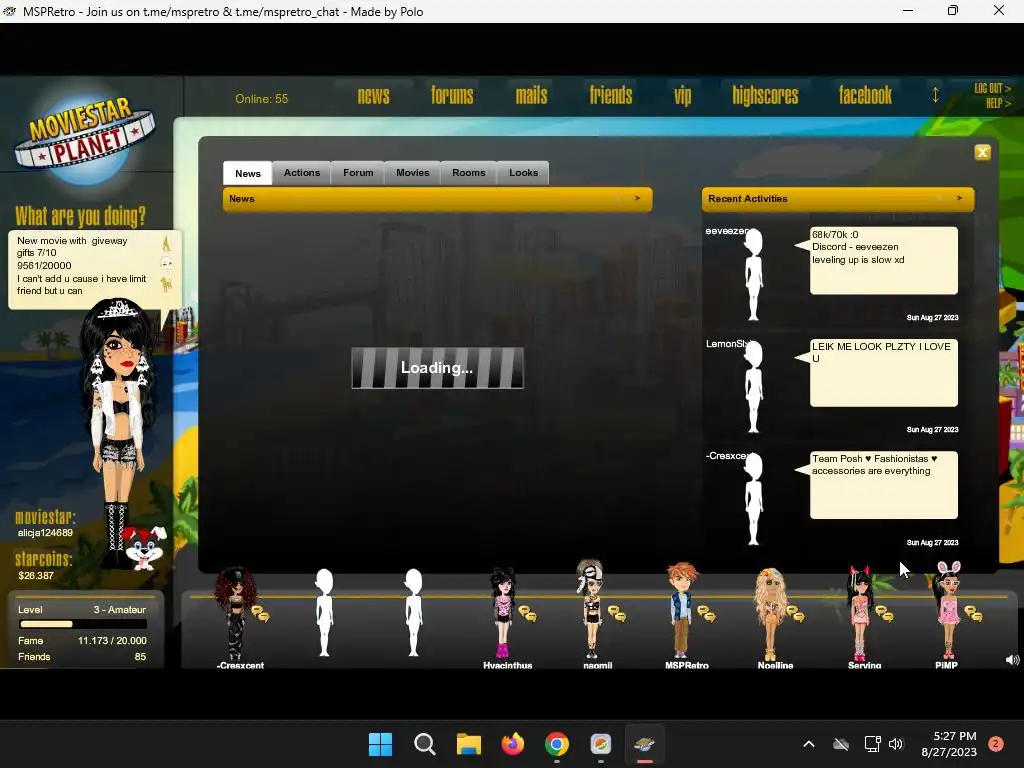Screen dimensions: 1024x768
Task: Open the vip page
Action: pyautogui.click(x=682, y=97)
